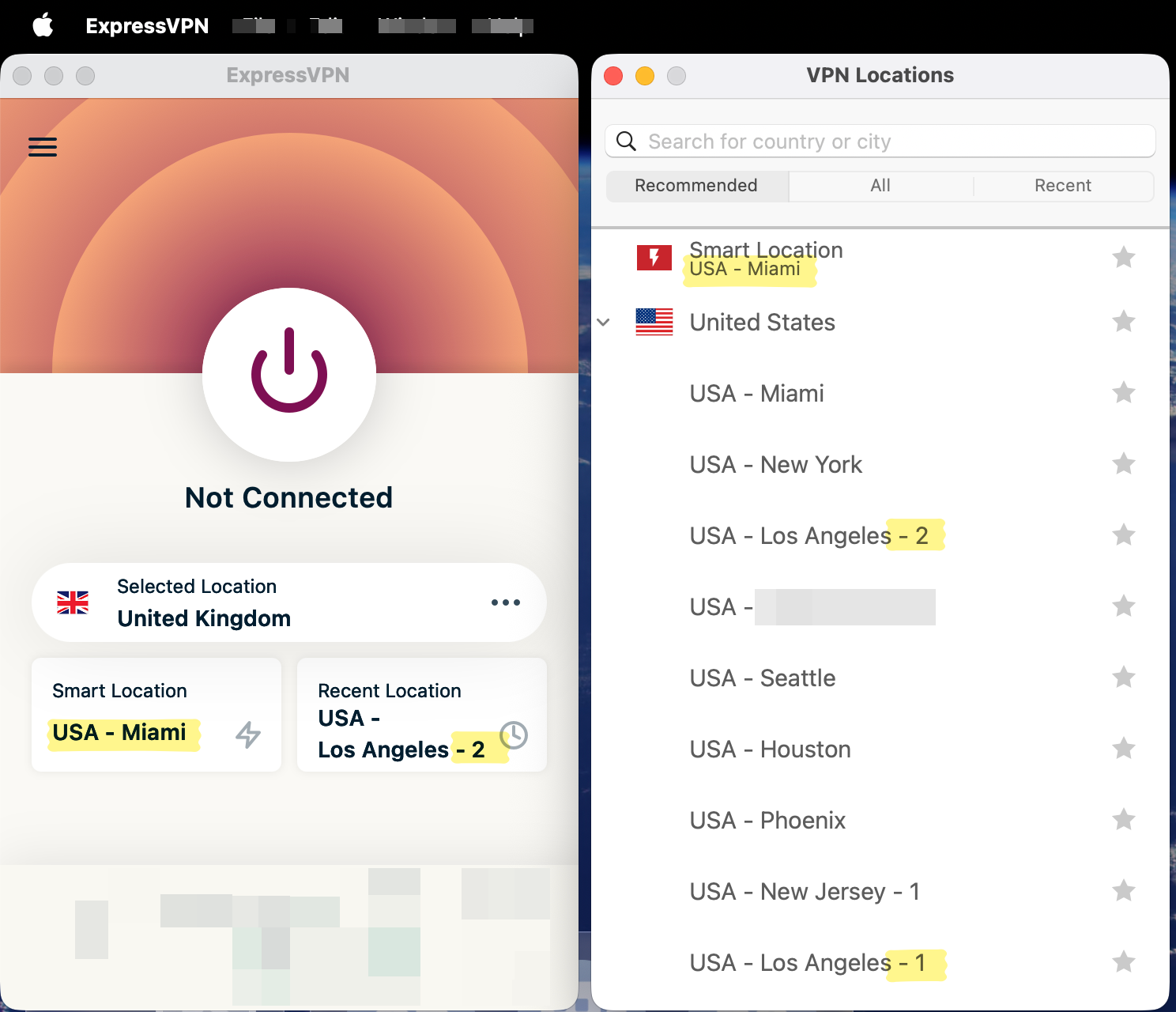This screenshot has height=1012, width=1176.
Task: Focus the search for country or city field
Action: pos(880,142)
